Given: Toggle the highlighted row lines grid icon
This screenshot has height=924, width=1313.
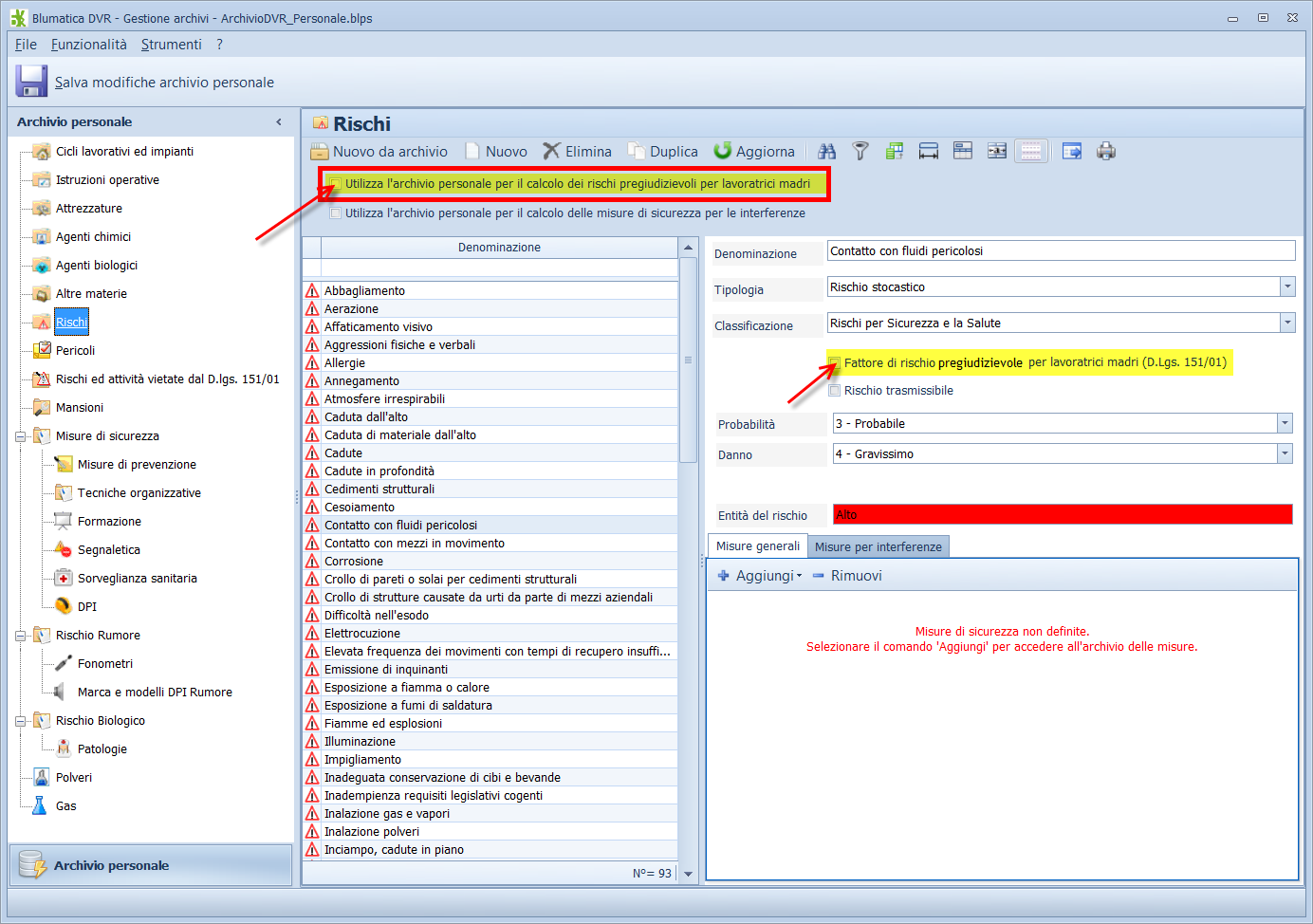Looking at the screenshot, I should click(x=1031, y=151).
